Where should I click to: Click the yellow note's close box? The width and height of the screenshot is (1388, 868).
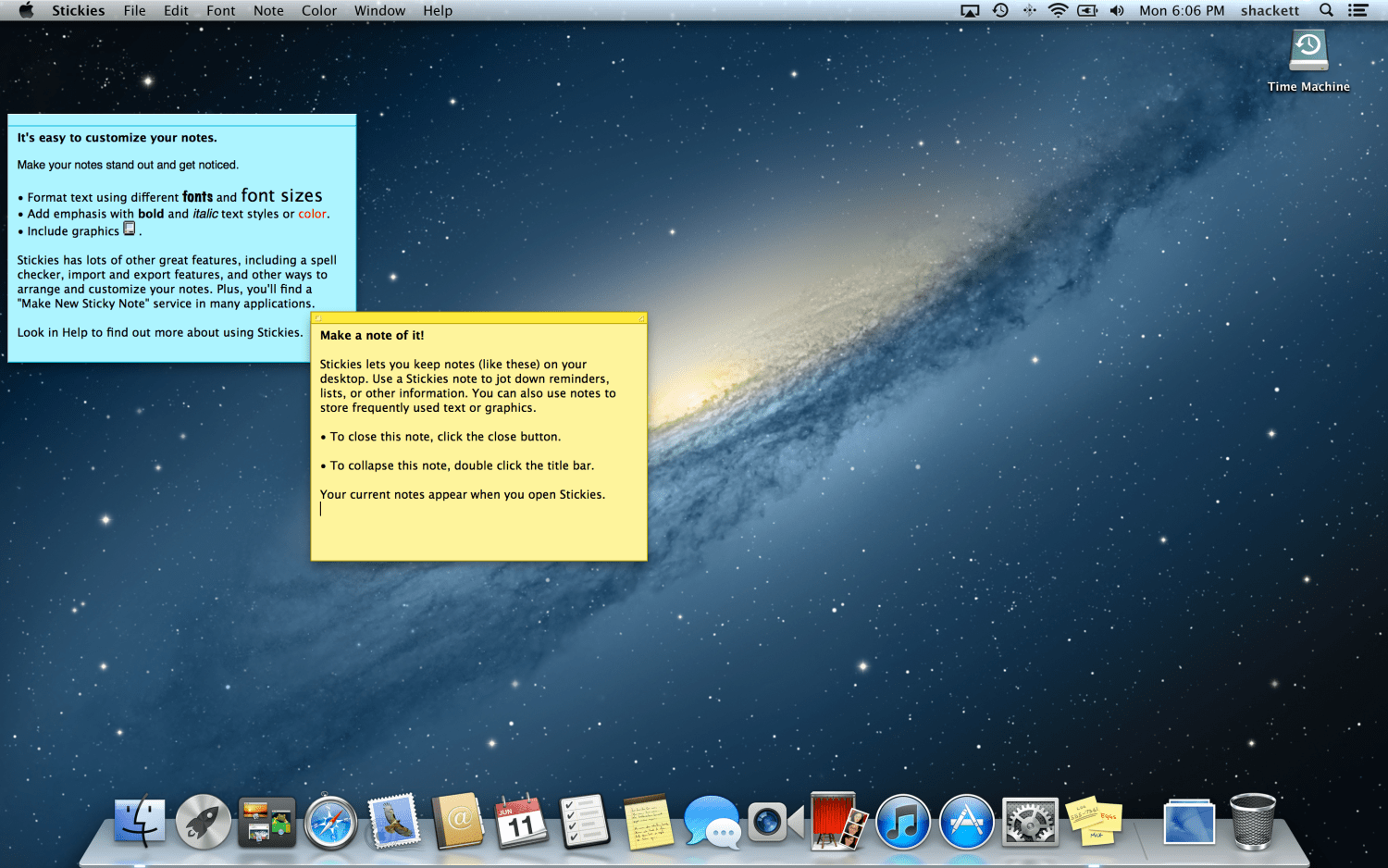(x=317, y=318)
